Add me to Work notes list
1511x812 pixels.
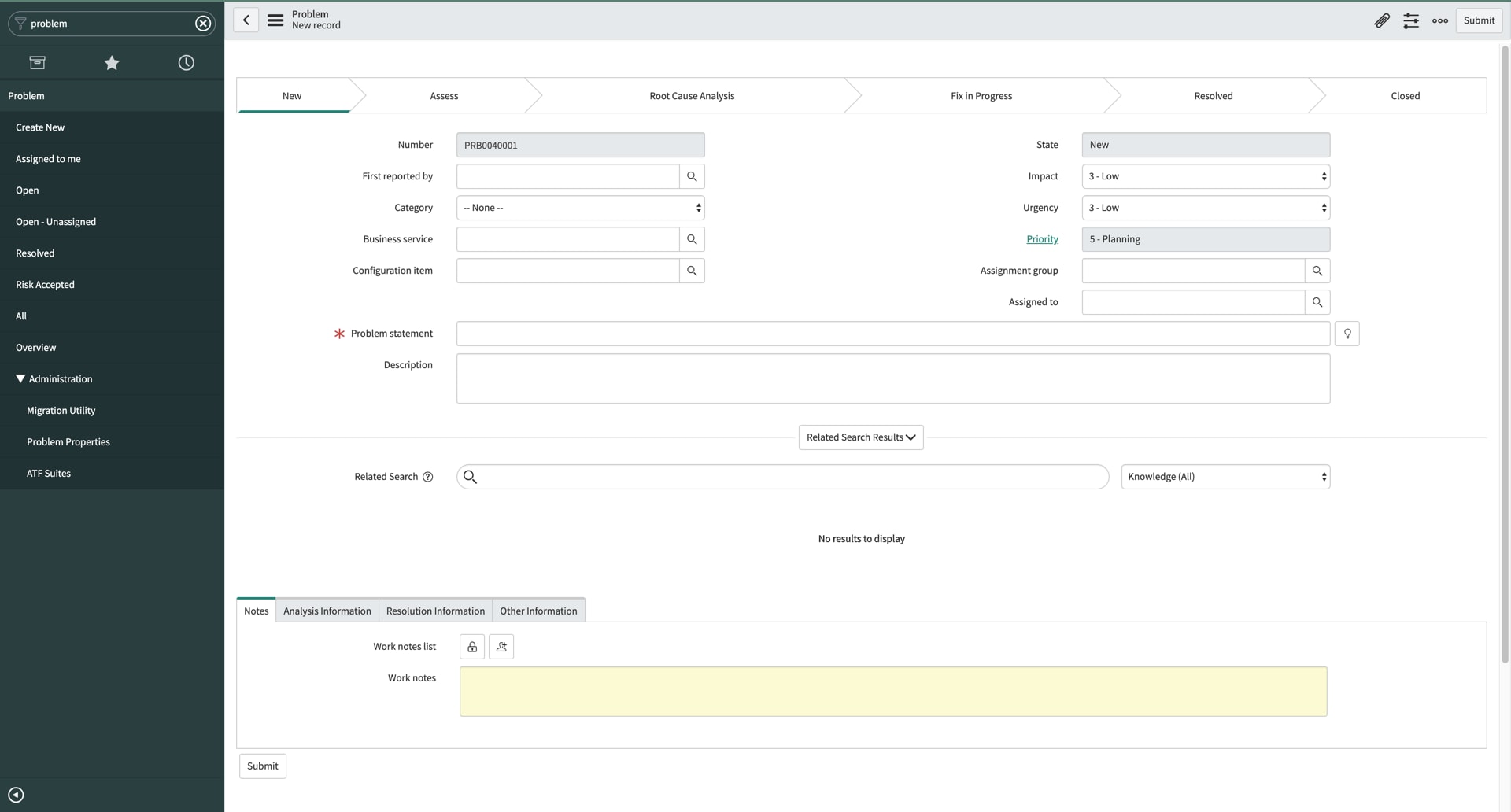501,647
